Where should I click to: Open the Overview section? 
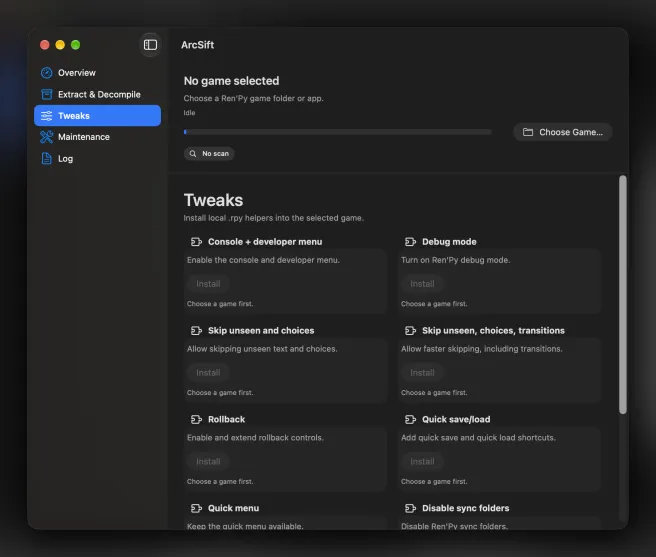(x=97, y=73)
